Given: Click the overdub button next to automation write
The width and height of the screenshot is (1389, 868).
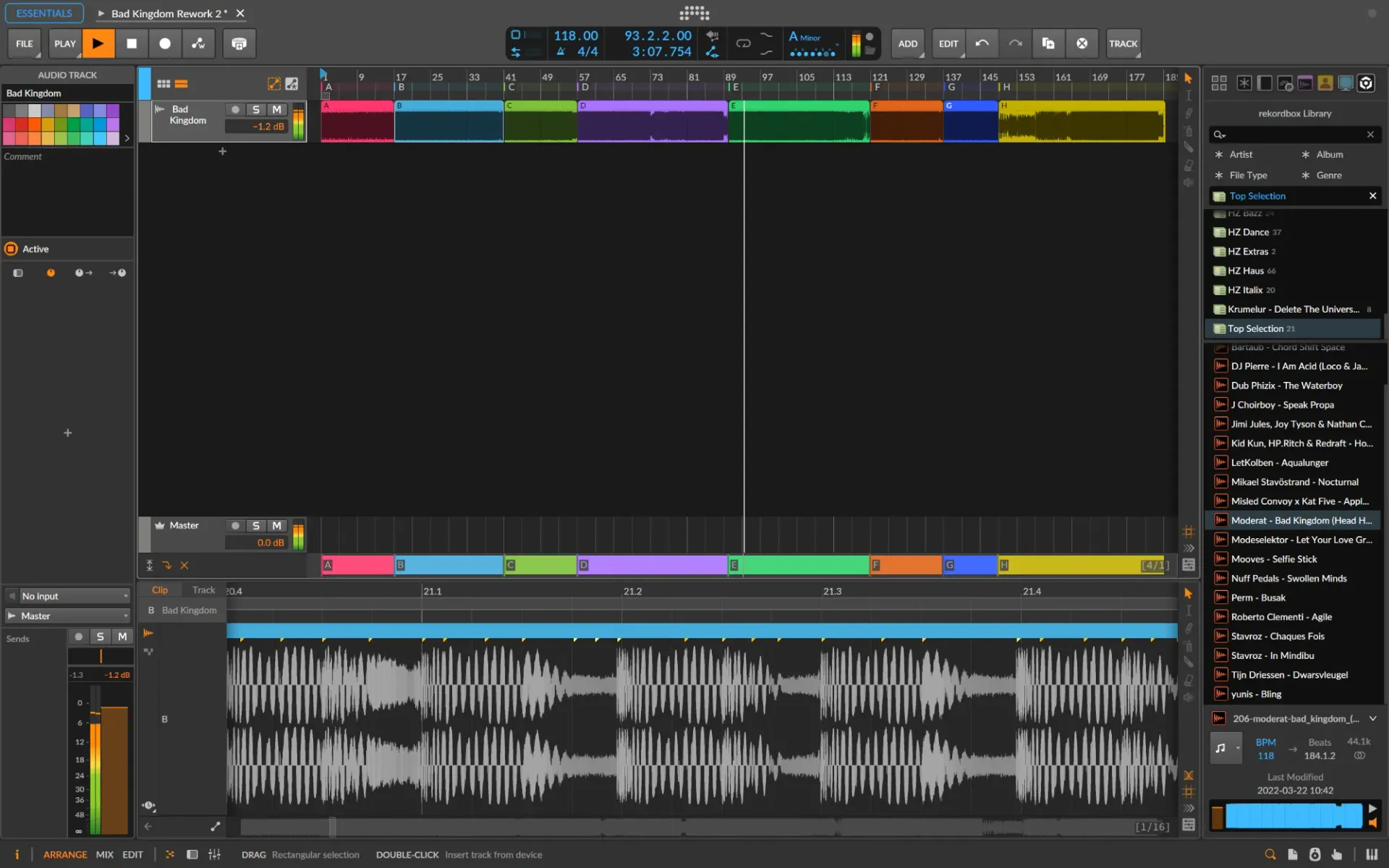Looking at the screenshot, I should pyautogui.click(x=239, y=43).
